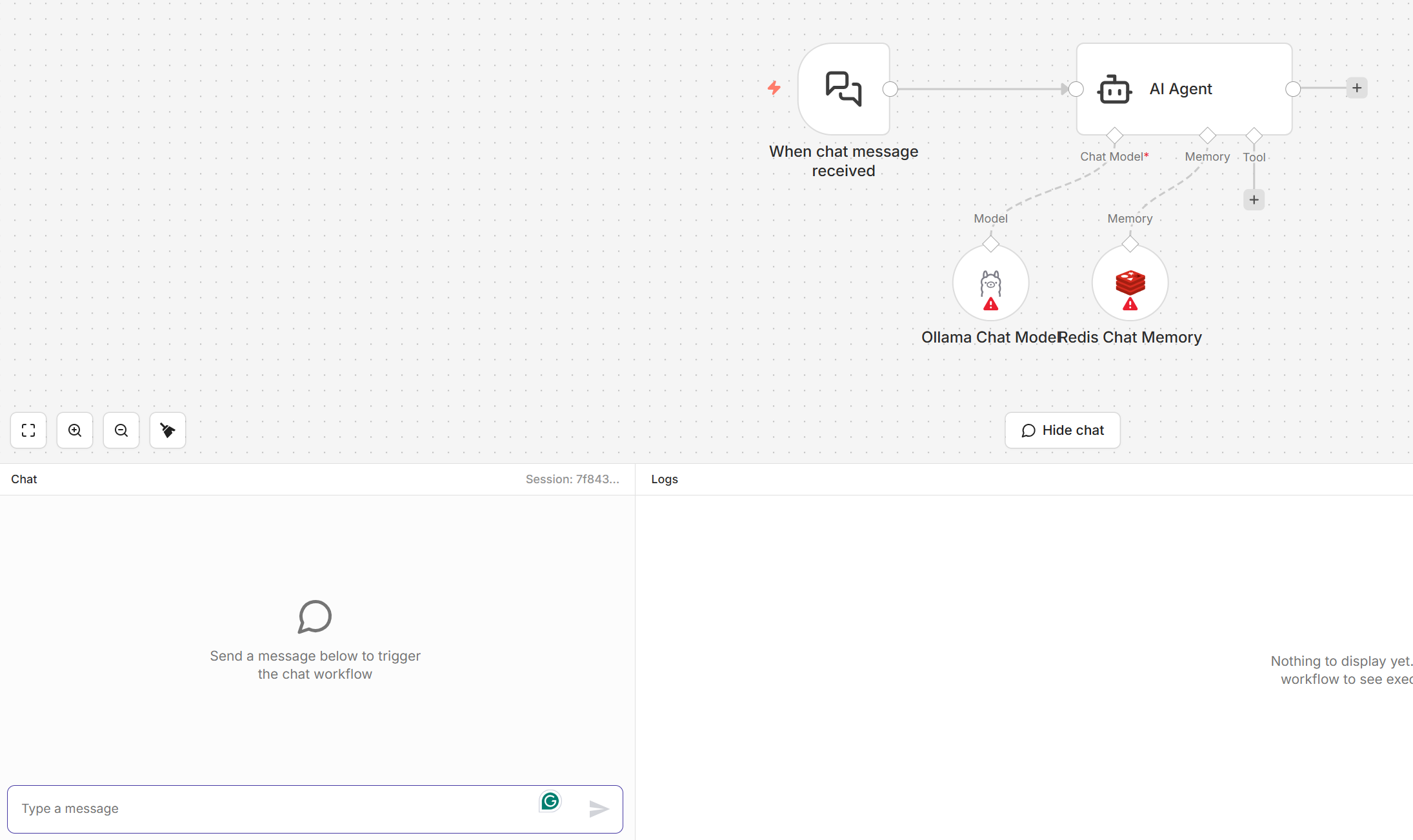The height and width of the screenshot is (840, 1413).
Task: Click the AI Agent Memory diamond connector
Action: (1207, 135)
